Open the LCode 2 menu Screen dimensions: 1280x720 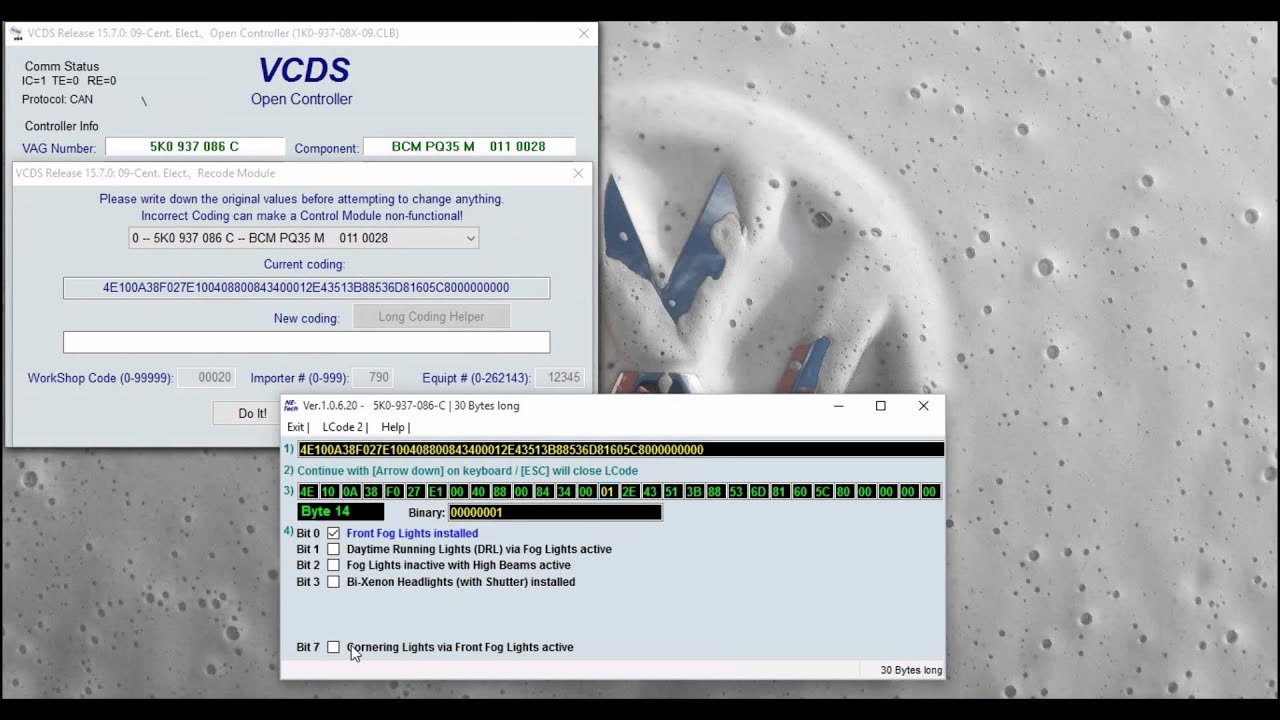point(345,427)
